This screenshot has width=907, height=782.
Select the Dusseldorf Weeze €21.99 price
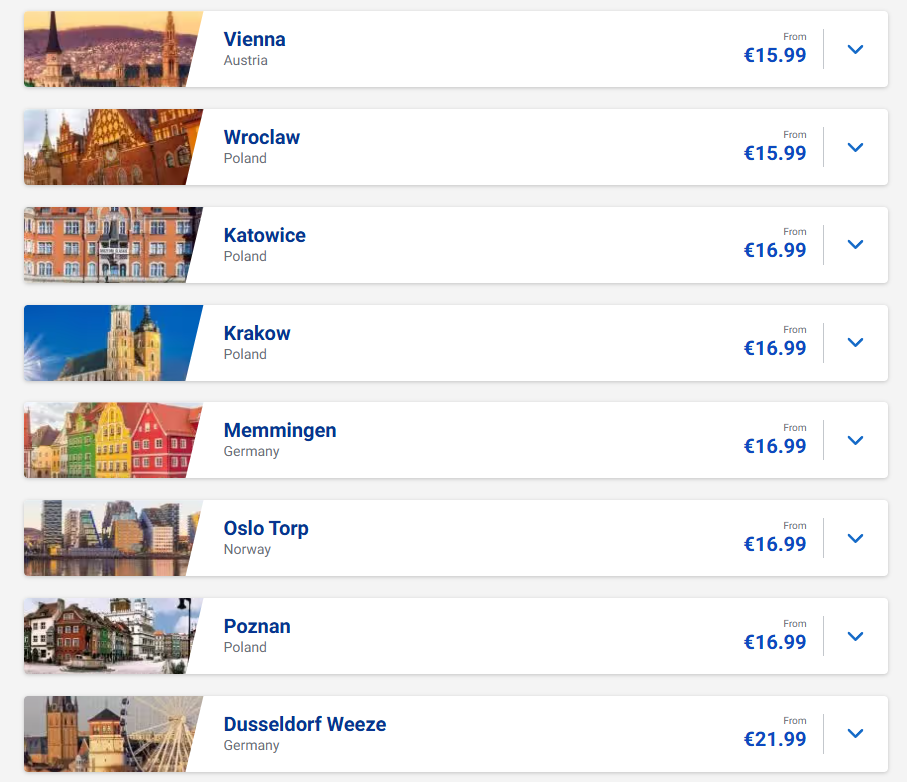click(x=775, y=739)
